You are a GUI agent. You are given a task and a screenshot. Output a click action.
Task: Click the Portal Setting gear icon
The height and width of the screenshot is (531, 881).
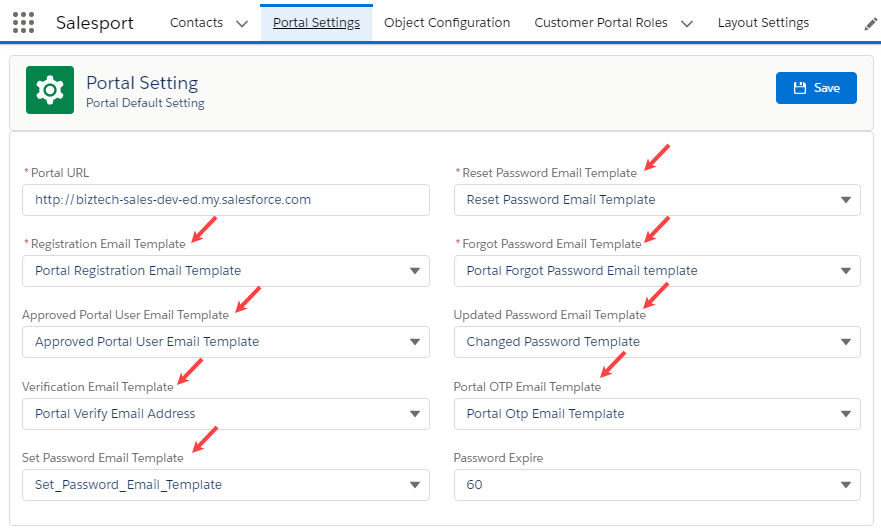[x=49, y=91]
